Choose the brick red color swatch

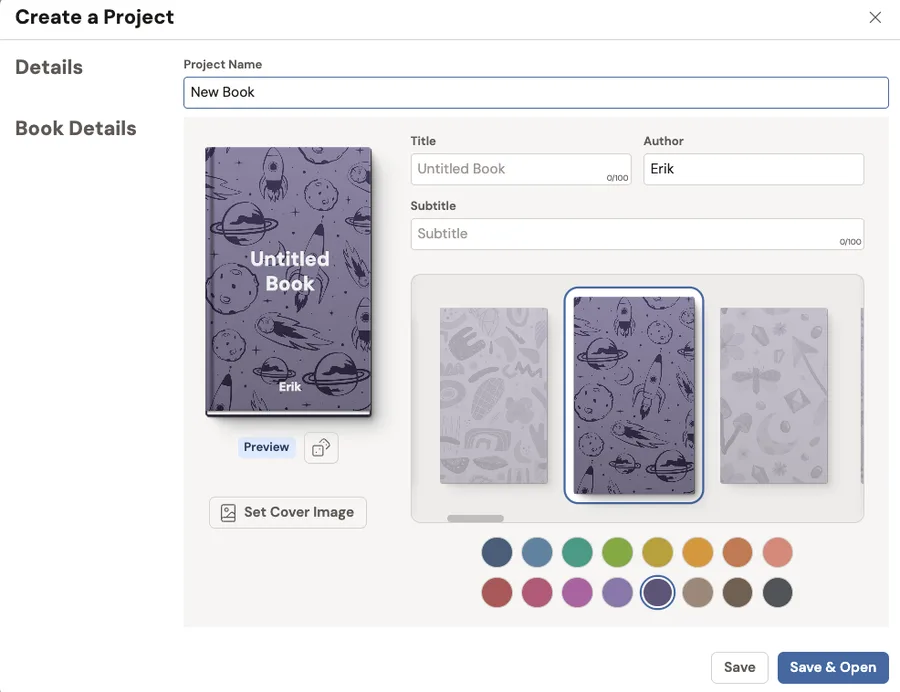click(x=497, y=592)
